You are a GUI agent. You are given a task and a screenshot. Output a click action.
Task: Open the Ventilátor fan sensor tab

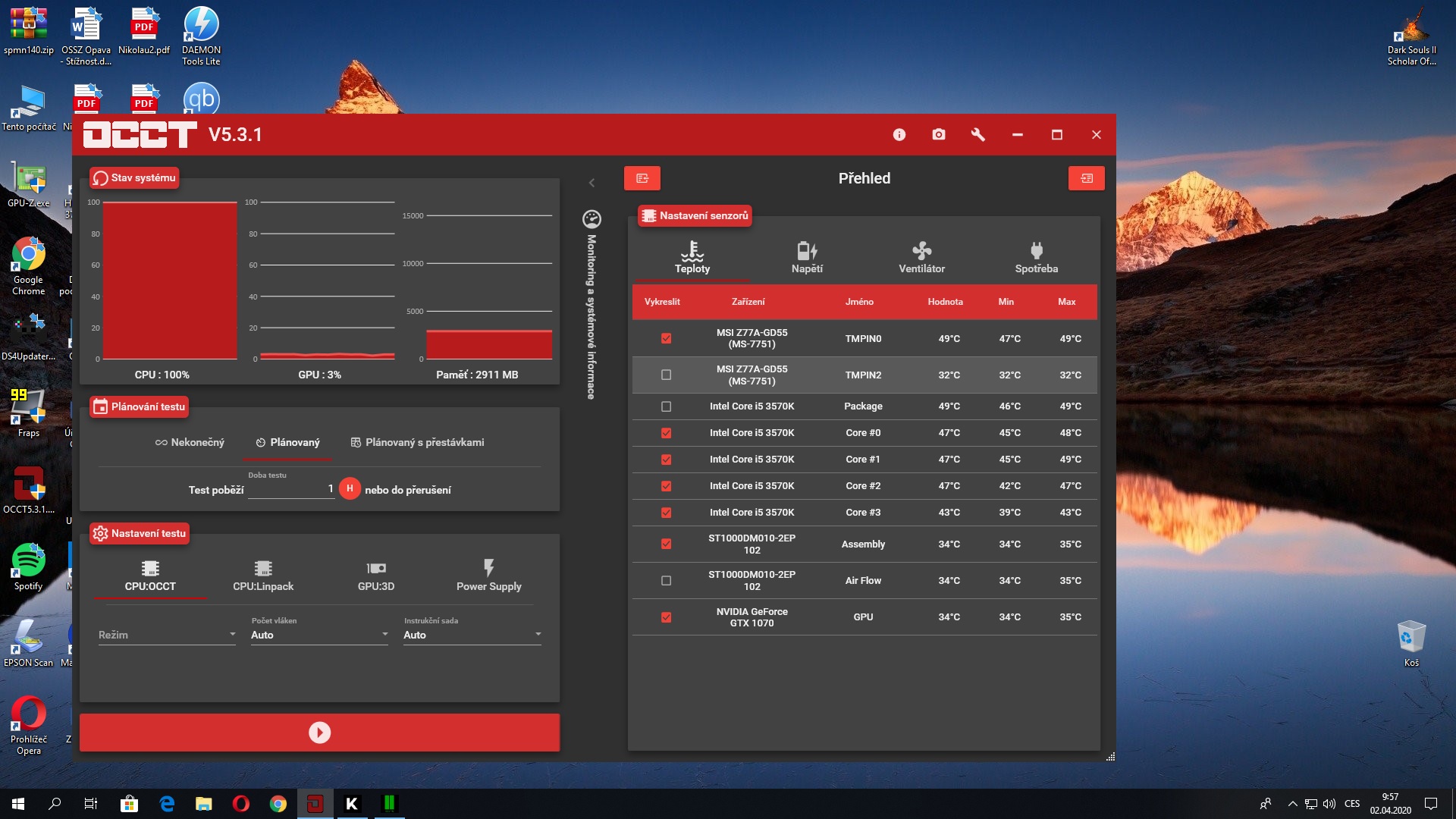pyautogui.click(x=921, y=258)
